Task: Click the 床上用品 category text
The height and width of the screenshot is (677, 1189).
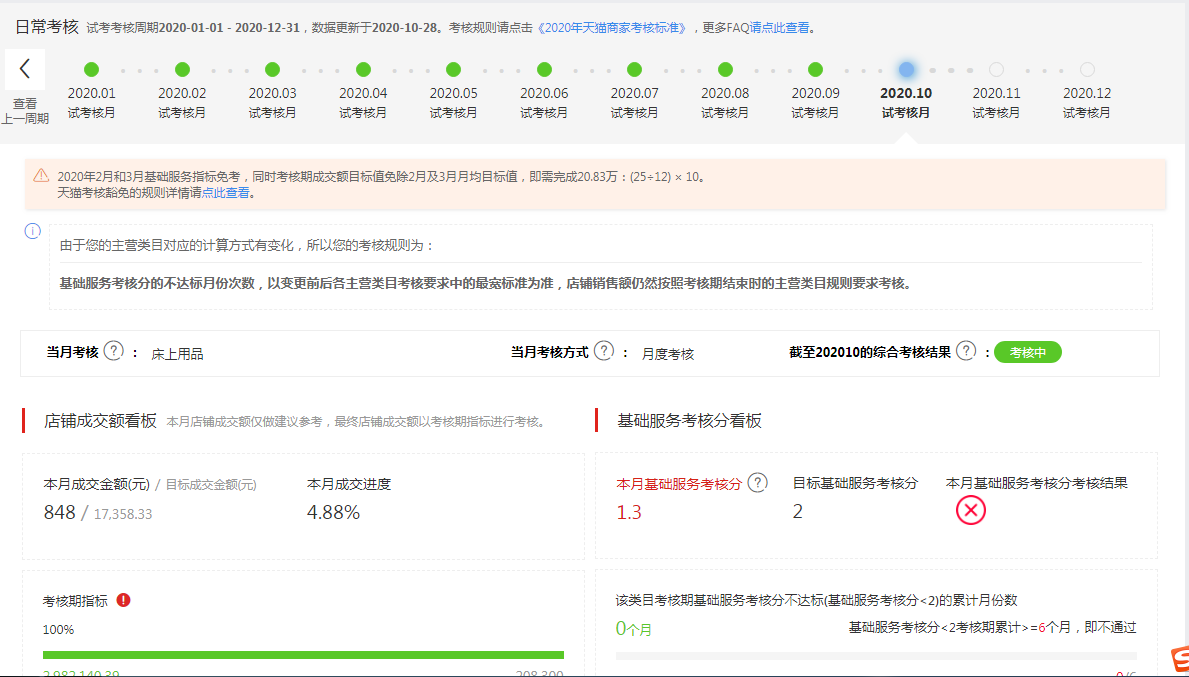Action: (177, 354)
